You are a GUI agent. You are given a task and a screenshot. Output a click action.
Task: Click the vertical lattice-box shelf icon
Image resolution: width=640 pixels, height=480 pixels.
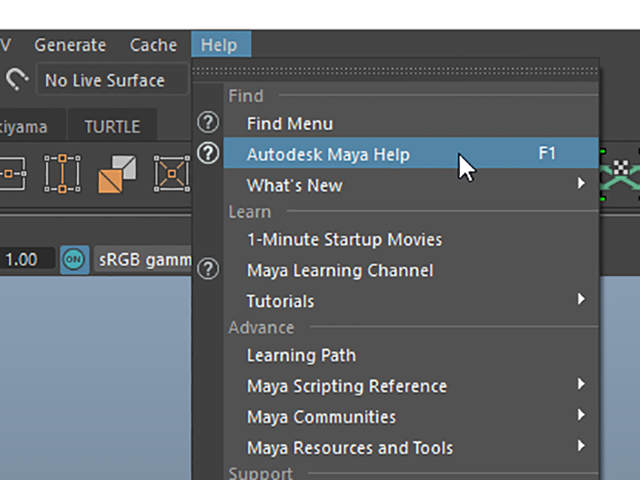coord(62,173)
